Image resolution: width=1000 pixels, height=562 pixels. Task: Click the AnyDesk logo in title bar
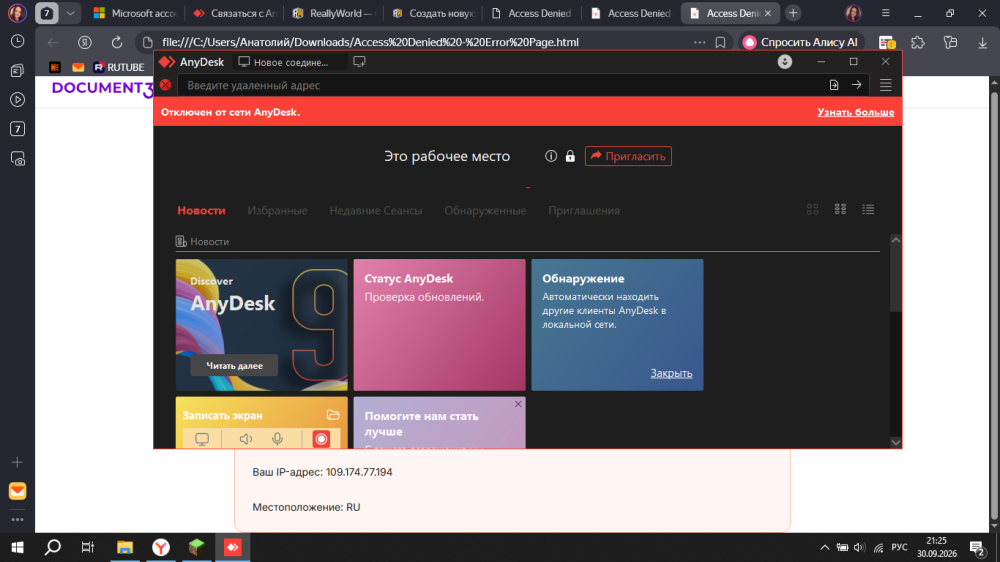pos(167,62)
